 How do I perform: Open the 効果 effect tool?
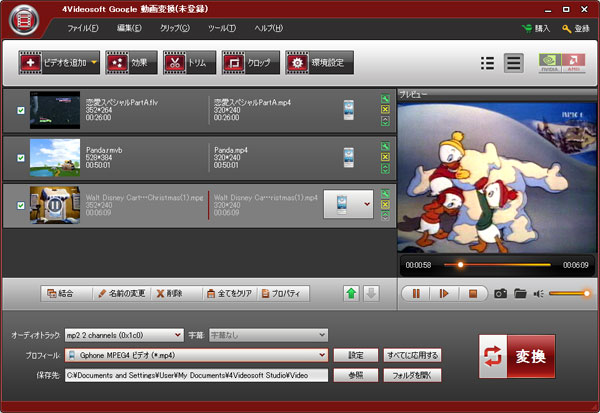(131, 62)
